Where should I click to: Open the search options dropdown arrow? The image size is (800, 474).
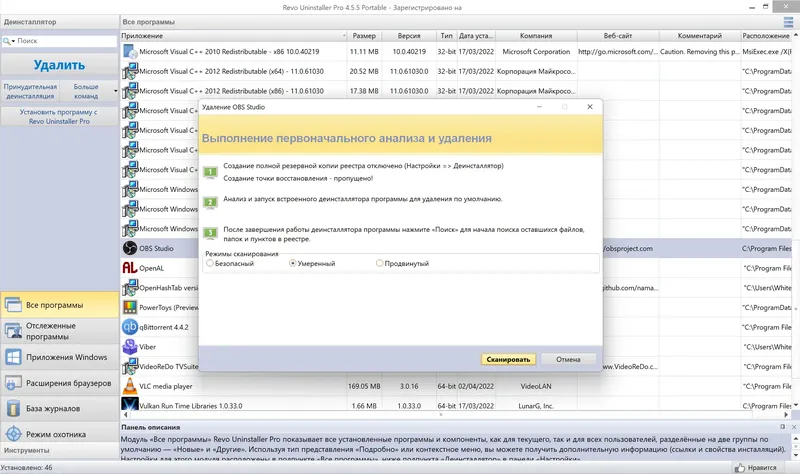point(13,41)
